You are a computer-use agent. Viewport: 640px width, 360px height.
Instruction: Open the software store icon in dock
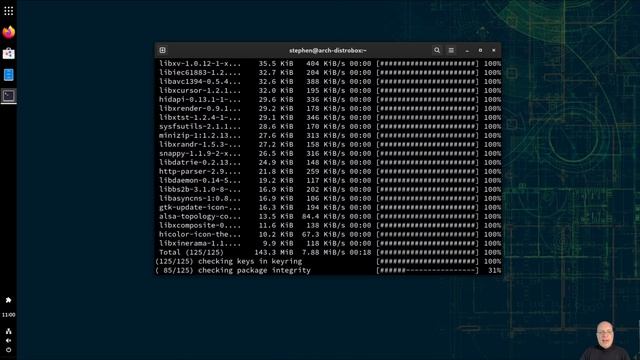pyautogui.click(x=9, y=53)
